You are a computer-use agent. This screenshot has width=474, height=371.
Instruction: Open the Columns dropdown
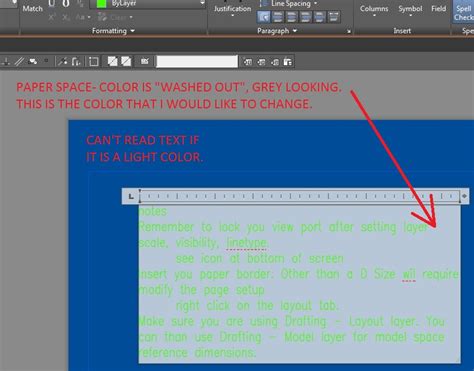click(374, 10)
